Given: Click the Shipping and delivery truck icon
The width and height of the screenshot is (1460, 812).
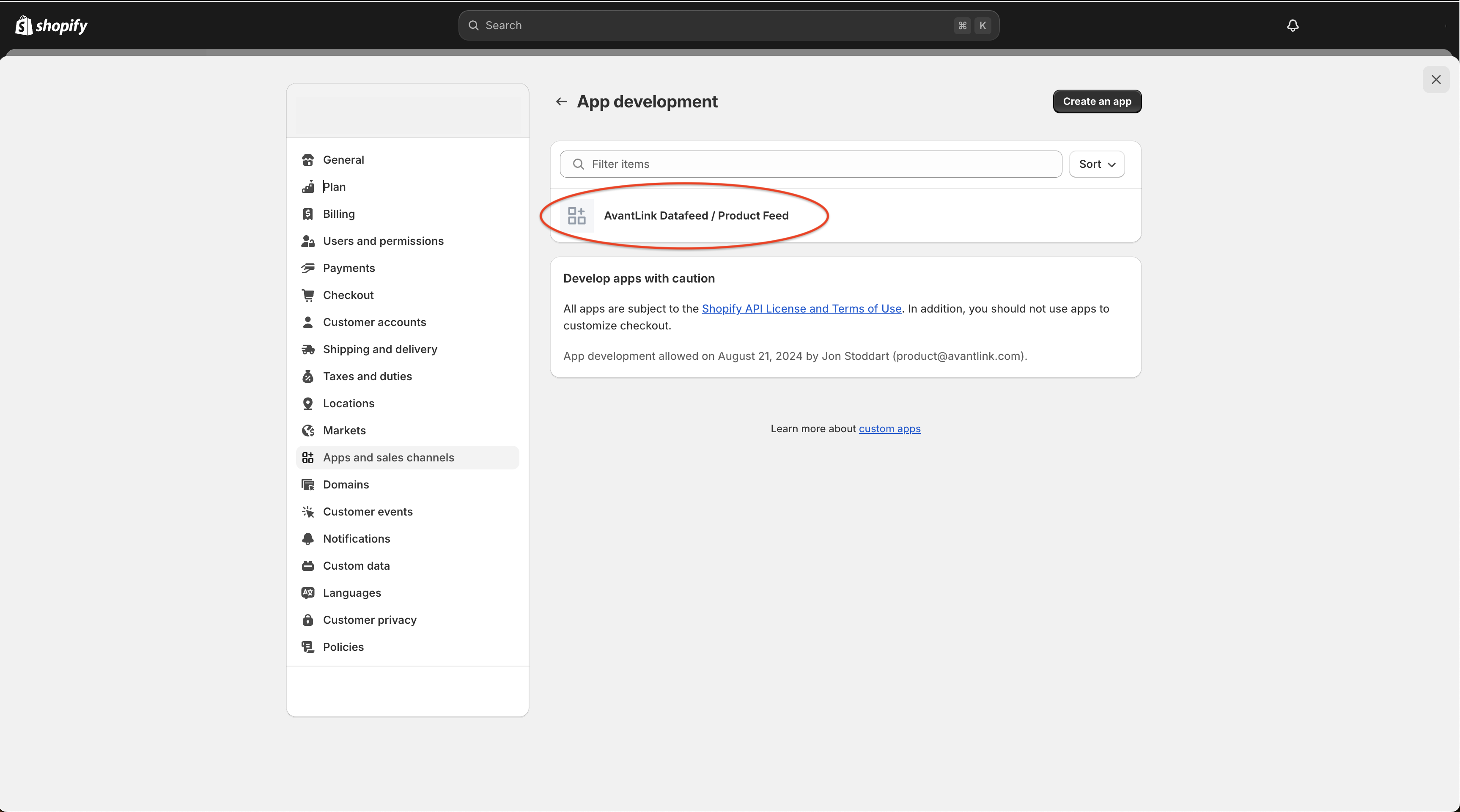Looking at the screenshot, I should (x=308, y=350).
